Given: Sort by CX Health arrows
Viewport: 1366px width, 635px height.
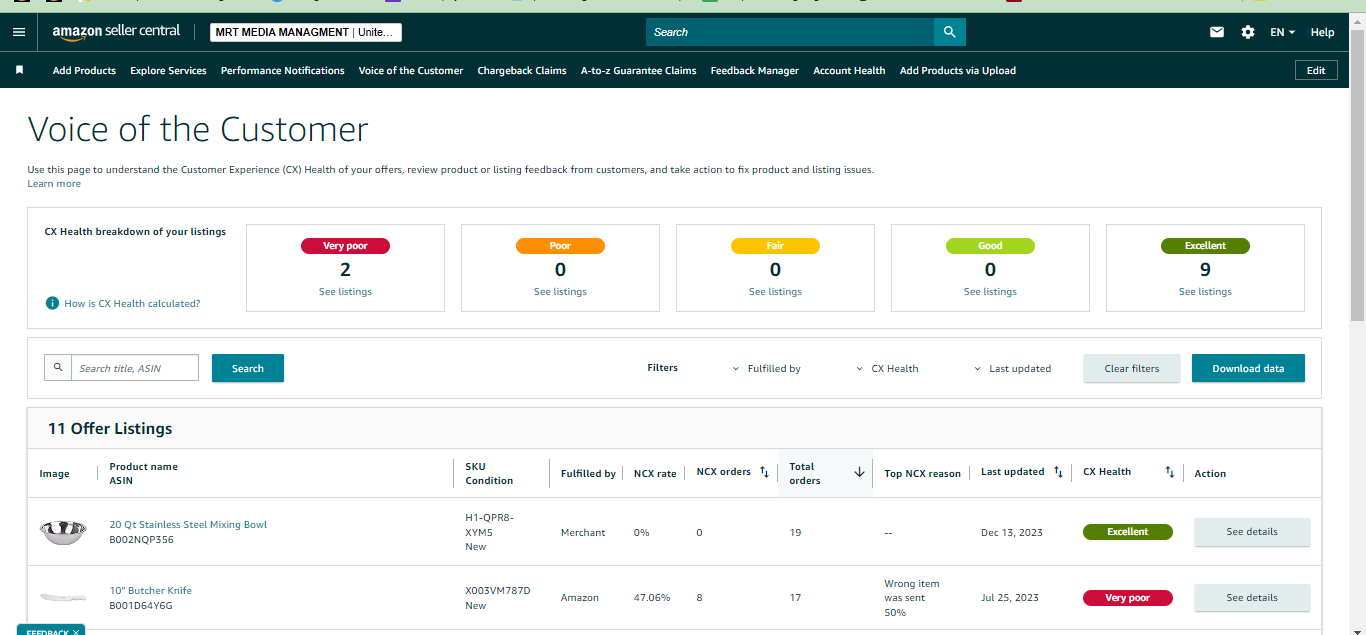Looking at the screenshot, I should tap(1170, 472).
